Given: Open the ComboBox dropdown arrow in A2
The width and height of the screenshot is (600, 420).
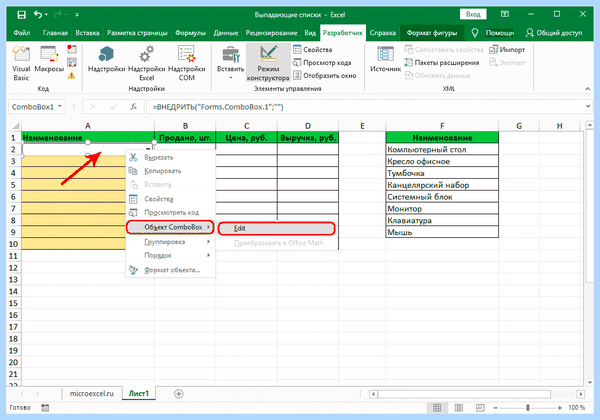Looking at the screenshot, I should click(x=148, y=149).
